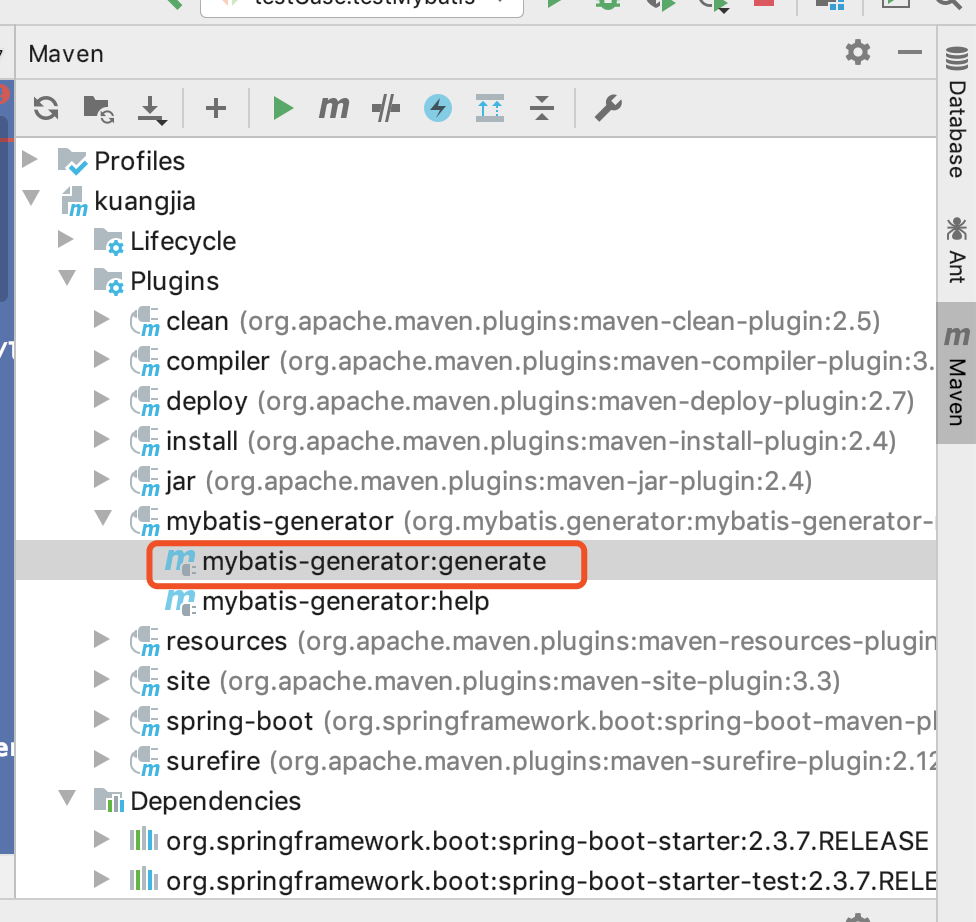The height and width of the screenshot is (922, 976).
Task: Open Maven panel gear options
Action: (x=858, y=52)
